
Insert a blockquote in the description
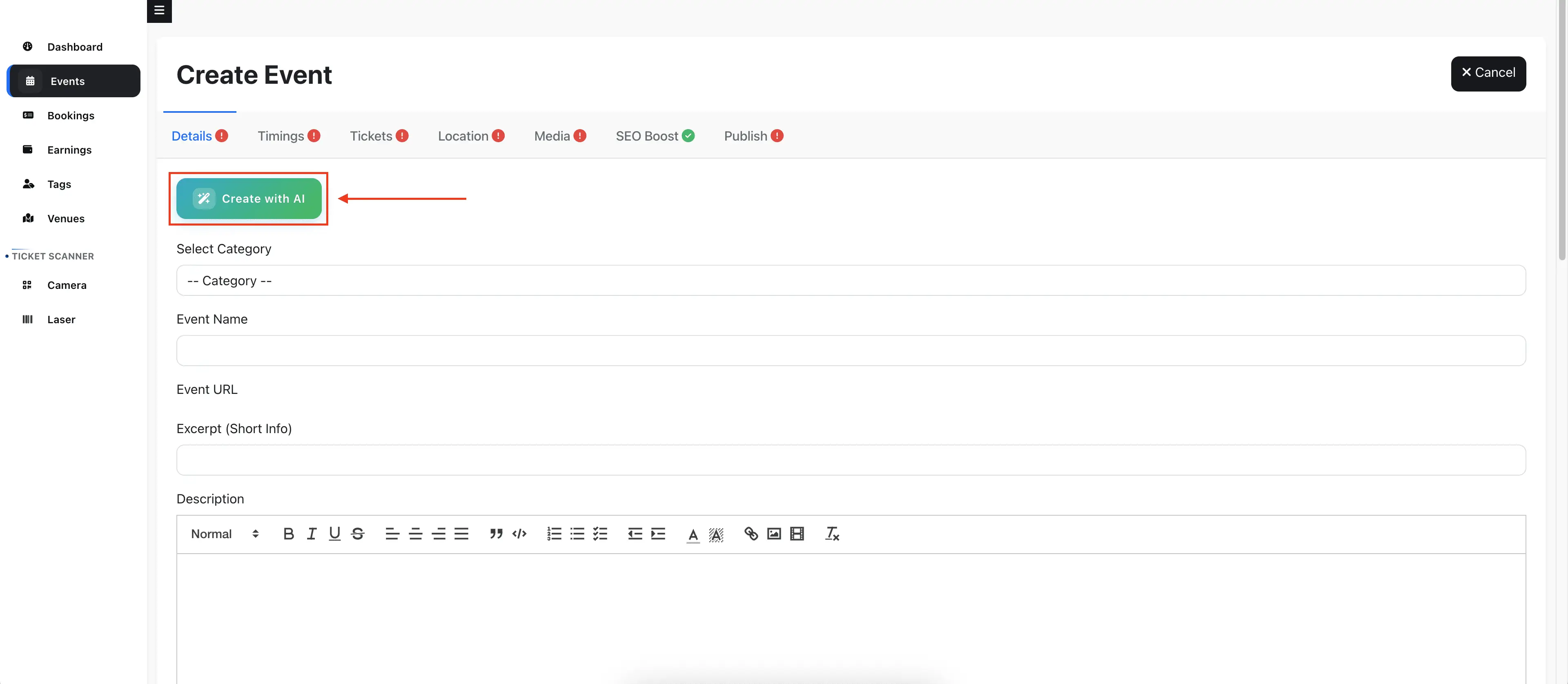pyautogui.click(x=496, y=534)
